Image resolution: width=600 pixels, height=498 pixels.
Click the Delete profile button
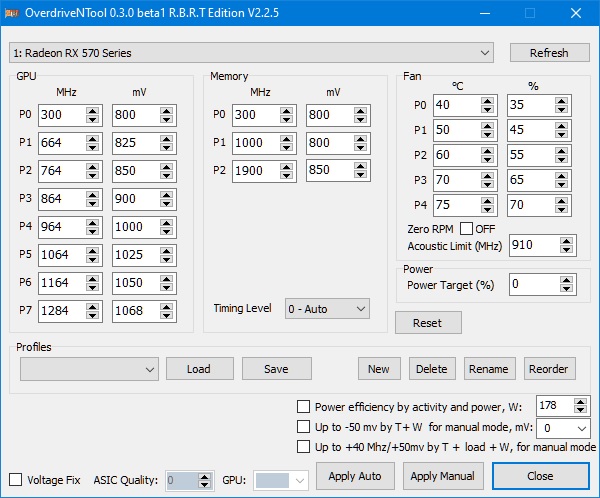tap(432, 369)
